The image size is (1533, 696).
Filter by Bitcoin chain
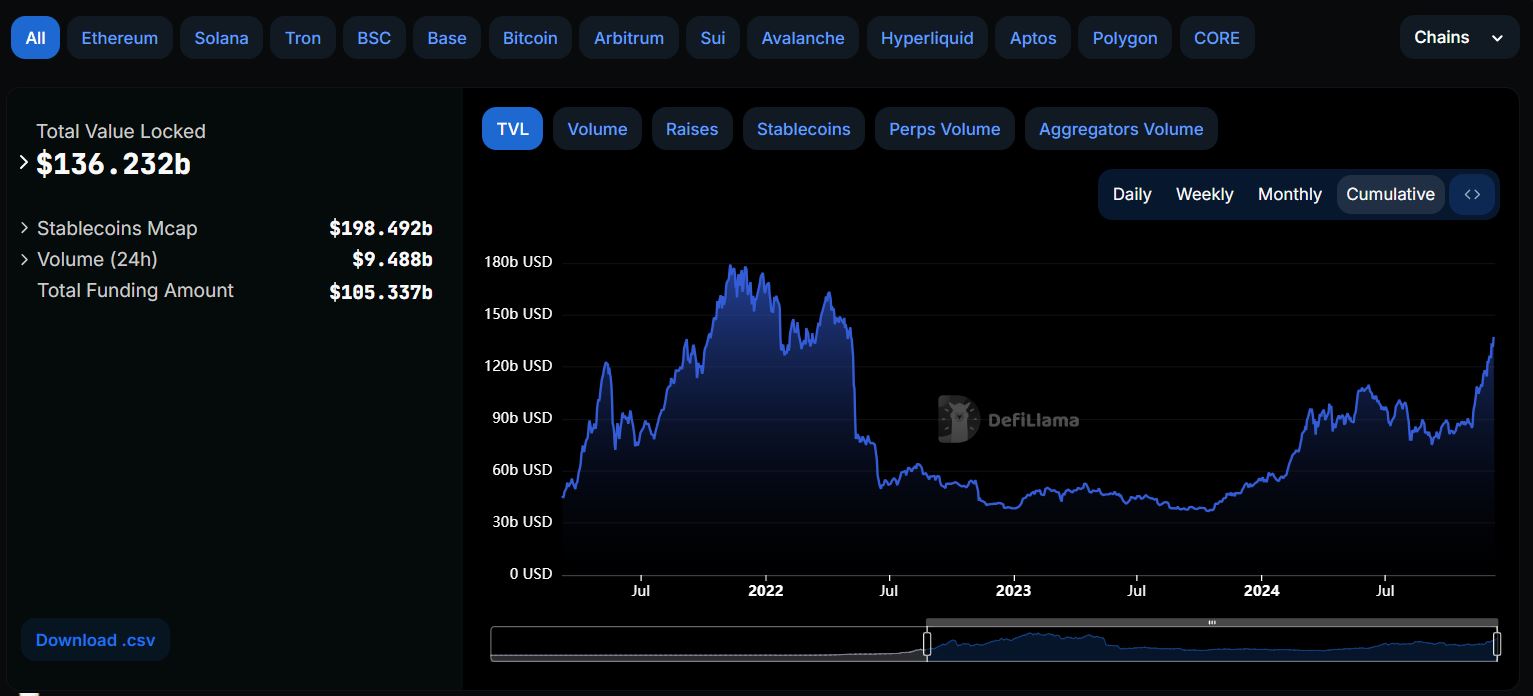tap(530, 38)
